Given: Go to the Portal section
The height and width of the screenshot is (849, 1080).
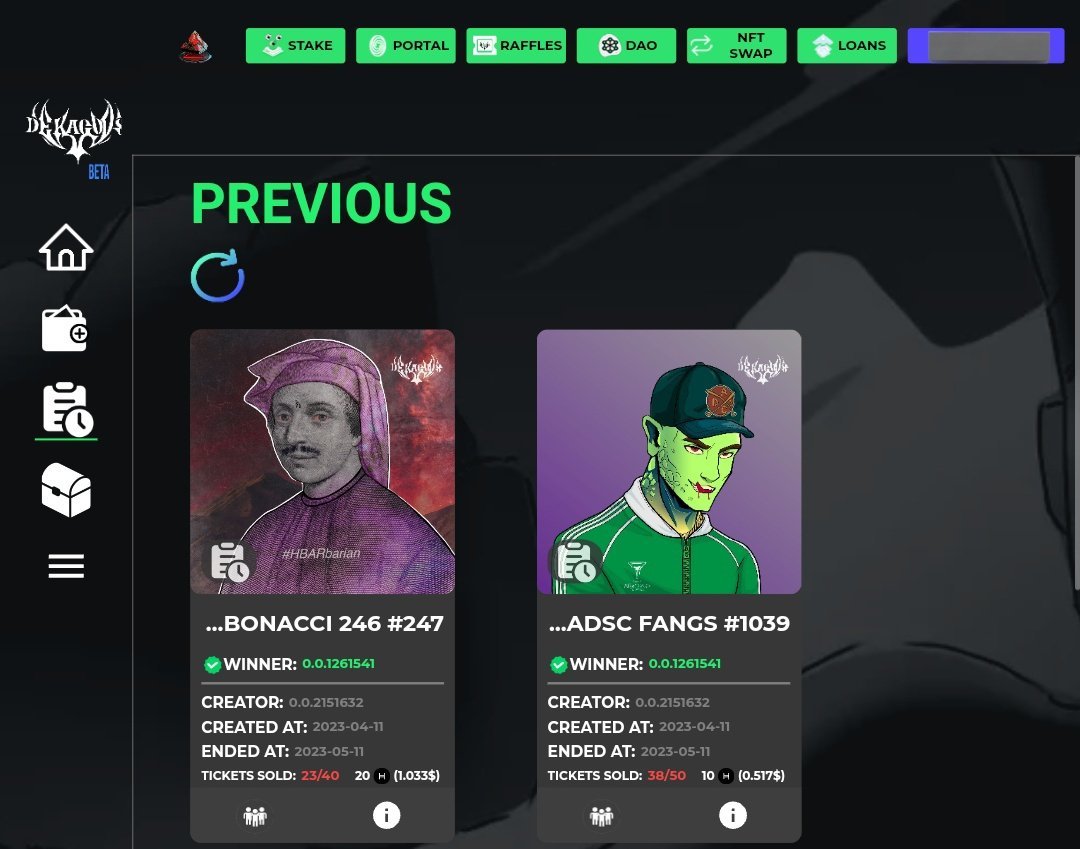Looking at the screenshot, I should (x=406, y=45).
